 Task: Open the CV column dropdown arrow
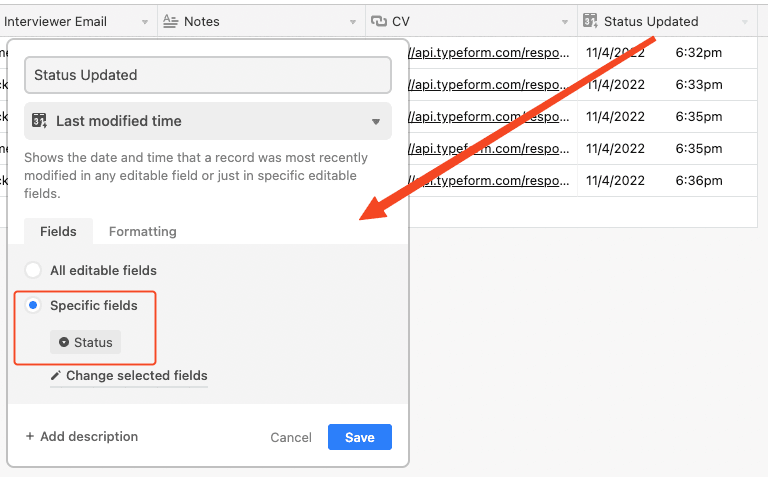pyautogui.click(x=563, y=21)
